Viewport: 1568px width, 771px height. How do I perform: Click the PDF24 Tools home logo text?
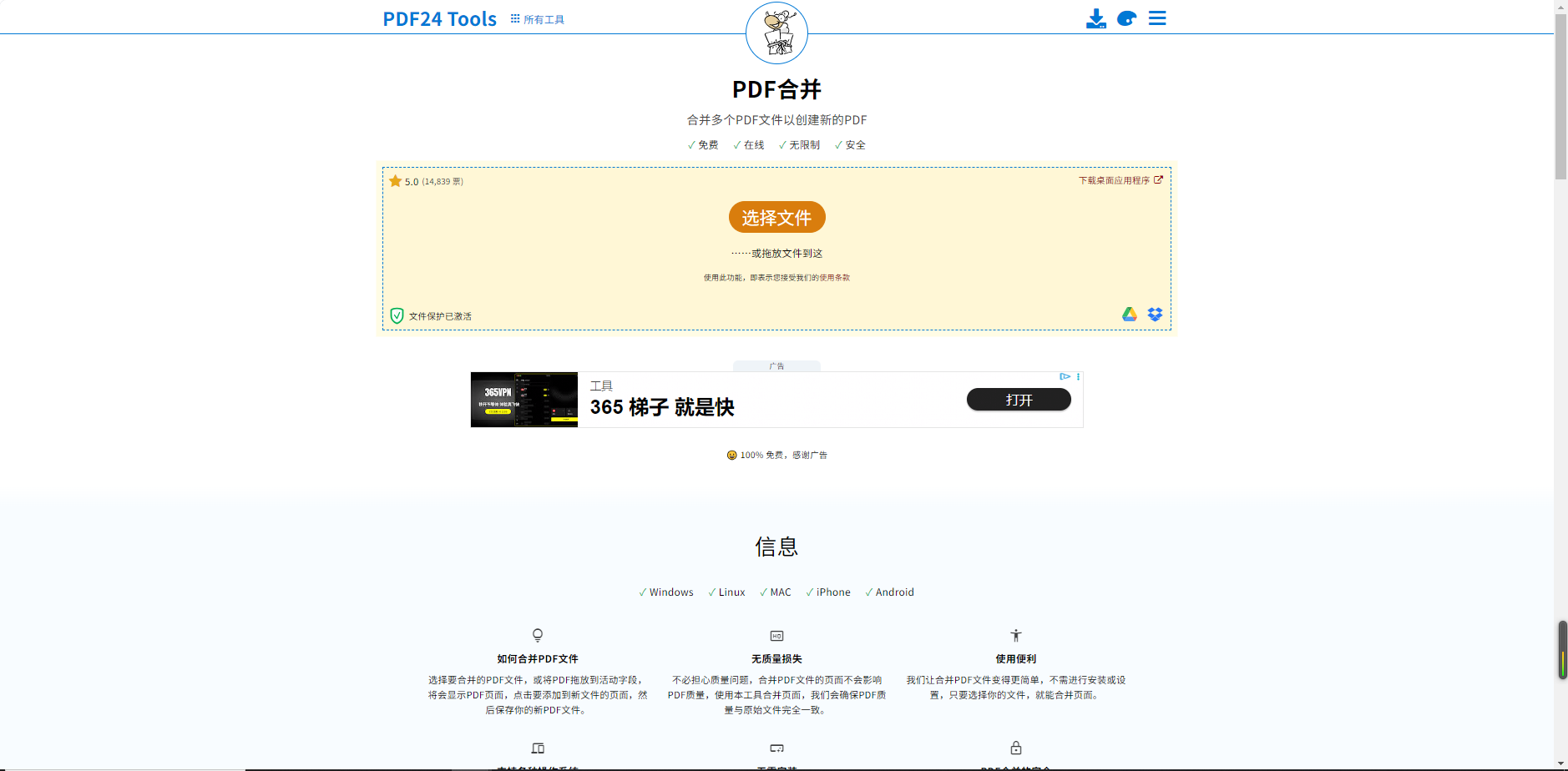439,19
